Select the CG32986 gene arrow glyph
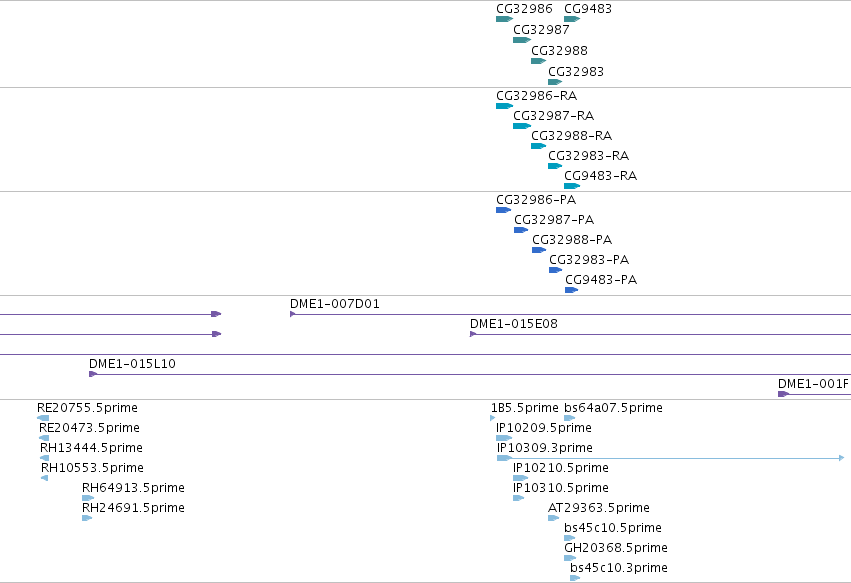Image resolution: width=851 pixels, height=583 pixels. click(x=504, y=19)
